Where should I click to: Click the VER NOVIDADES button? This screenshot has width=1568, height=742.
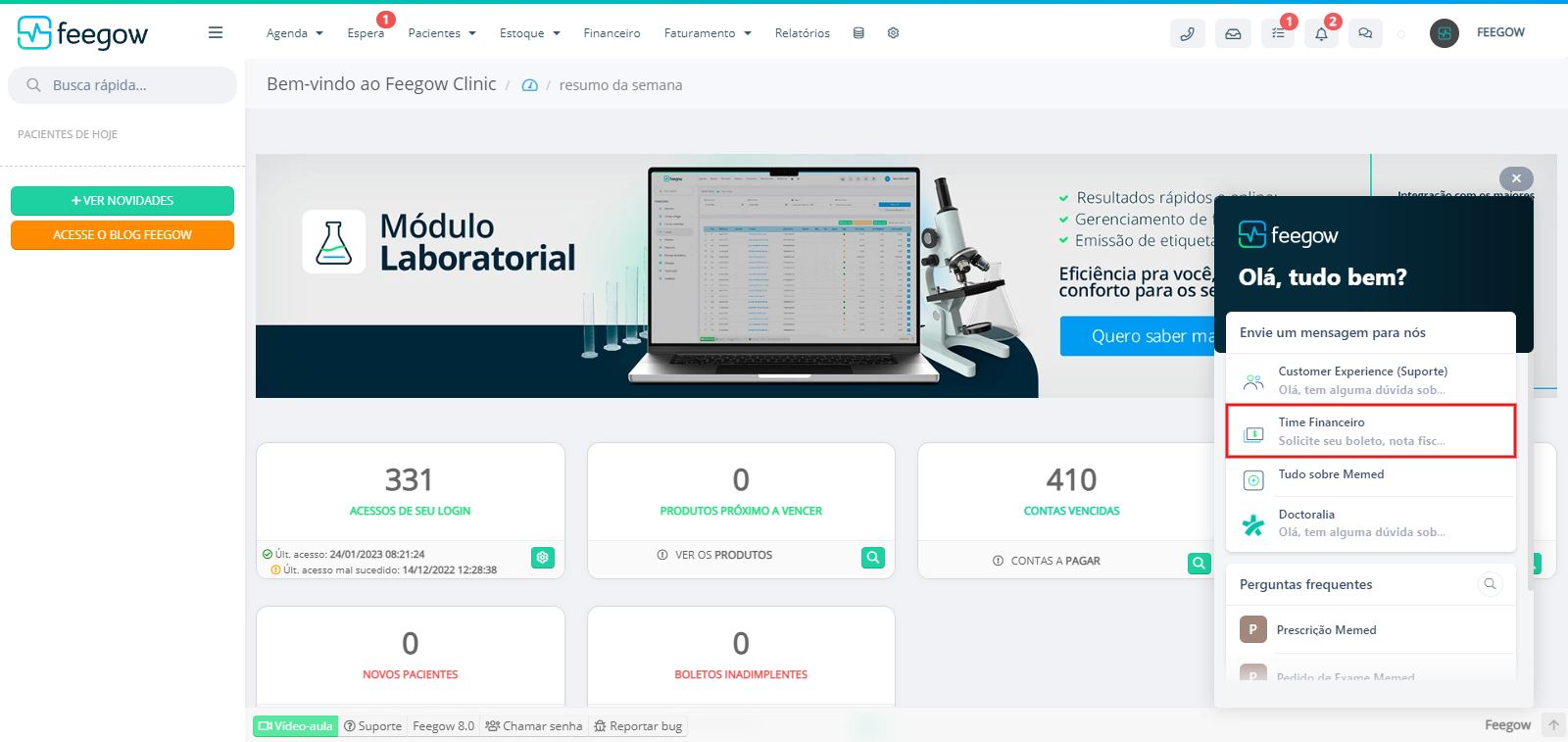tap(122, 201)
